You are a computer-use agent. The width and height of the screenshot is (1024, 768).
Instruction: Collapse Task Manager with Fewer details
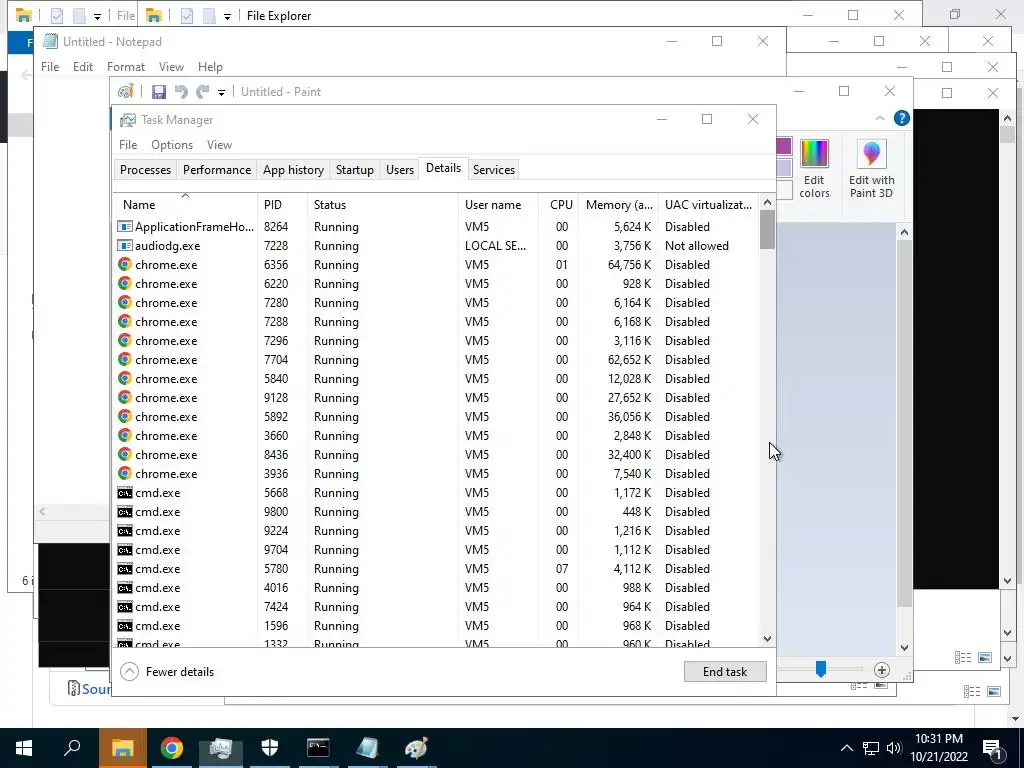168,671
